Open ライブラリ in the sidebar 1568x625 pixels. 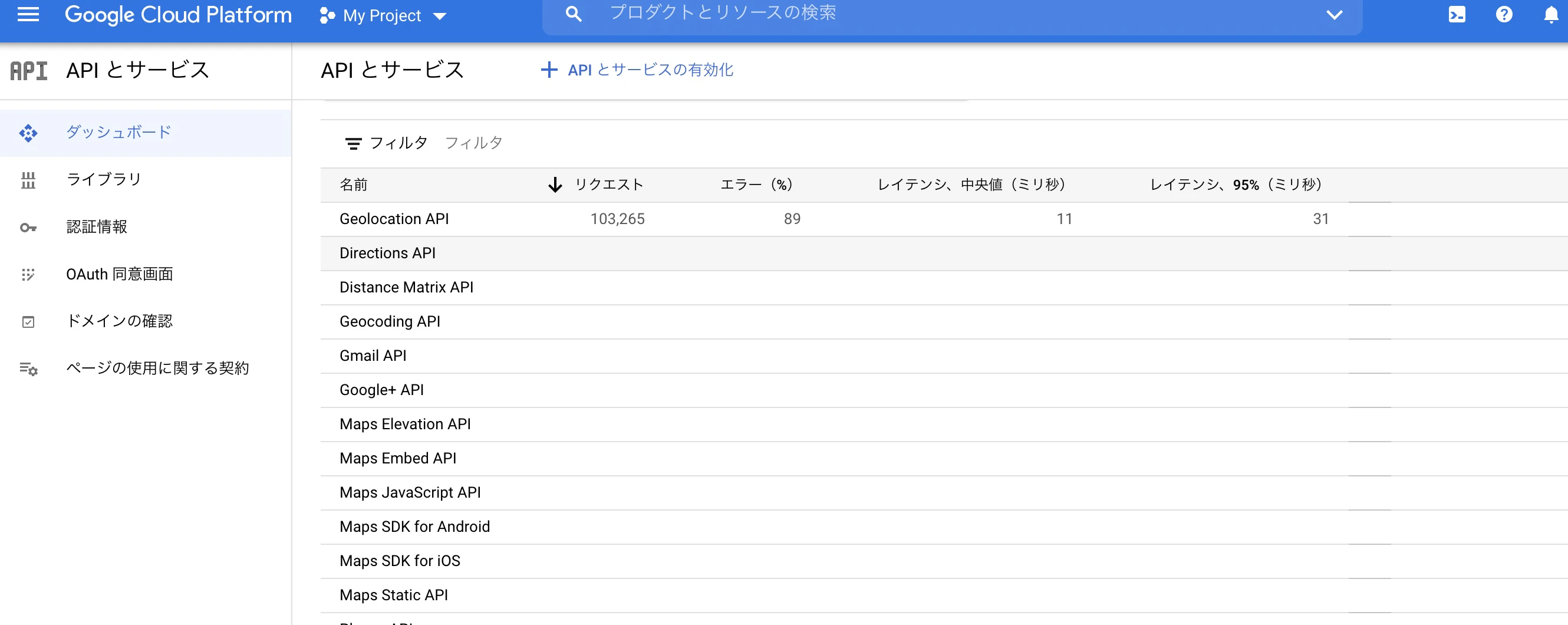point(146,179)
